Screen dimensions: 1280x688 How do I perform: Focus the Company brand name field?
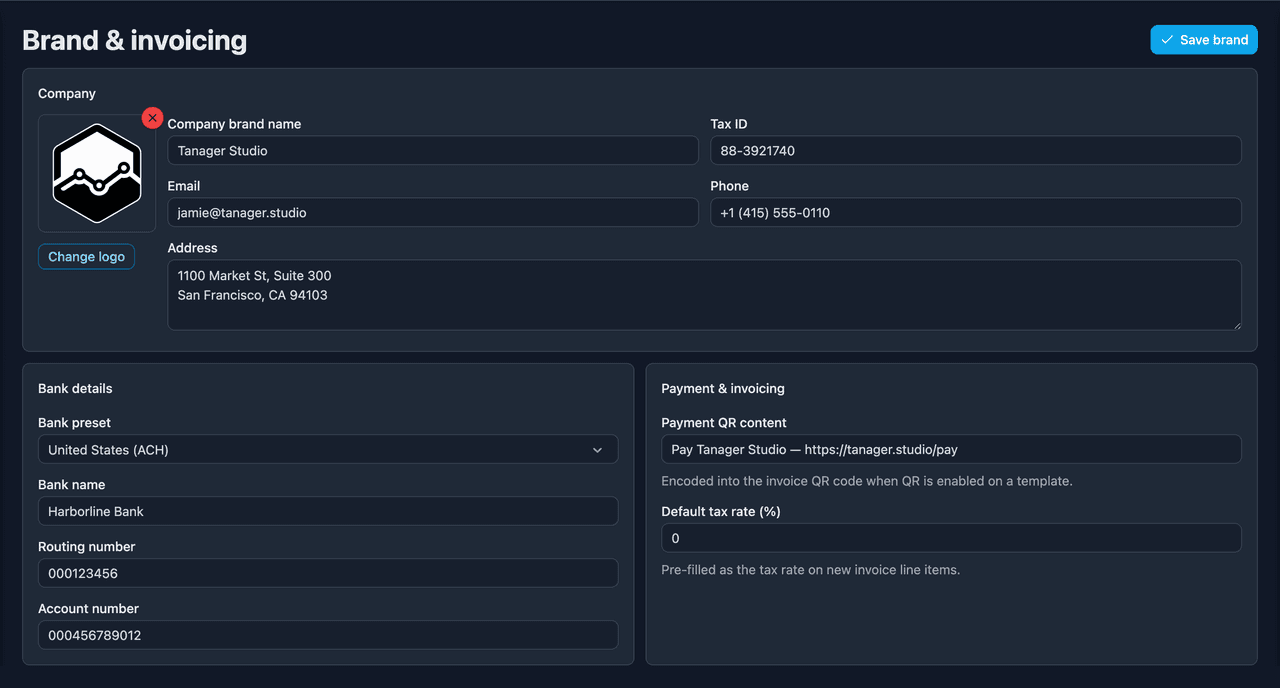click(x=433, y=151)
